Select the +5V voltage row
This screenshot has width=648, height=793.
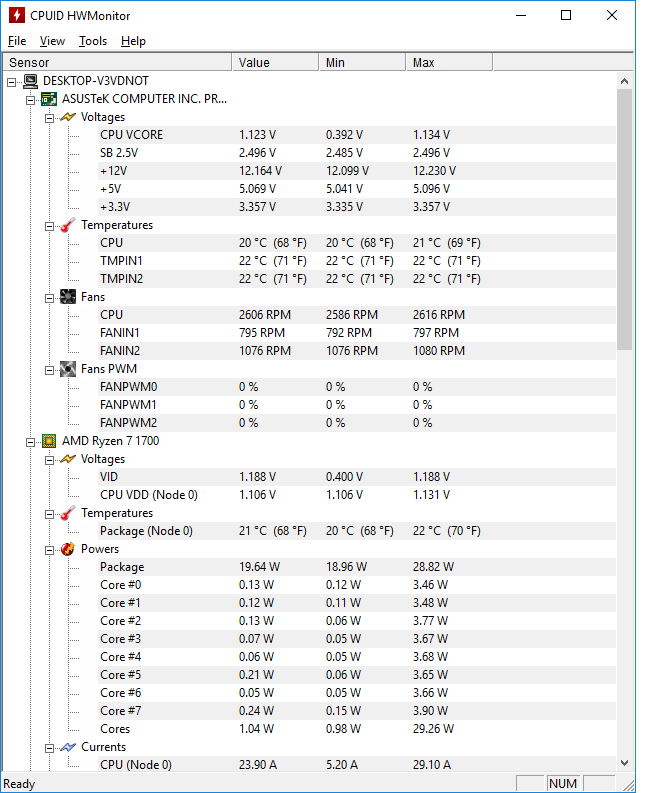[x=357, y=189]
